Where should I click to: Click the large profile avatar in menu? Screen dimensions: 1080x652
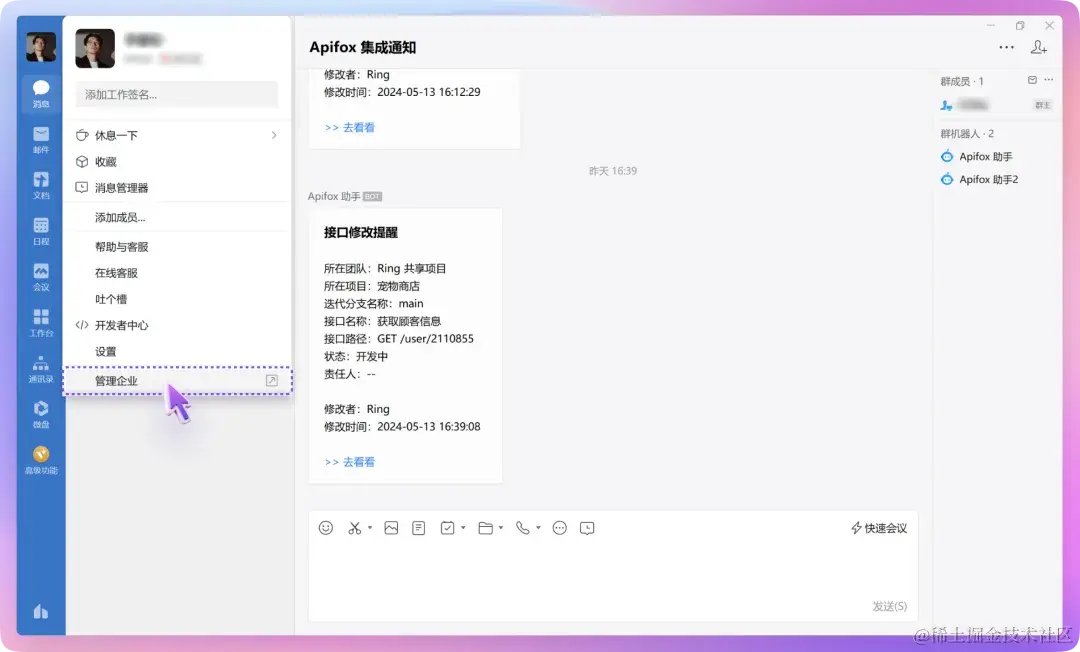(95, 48)
